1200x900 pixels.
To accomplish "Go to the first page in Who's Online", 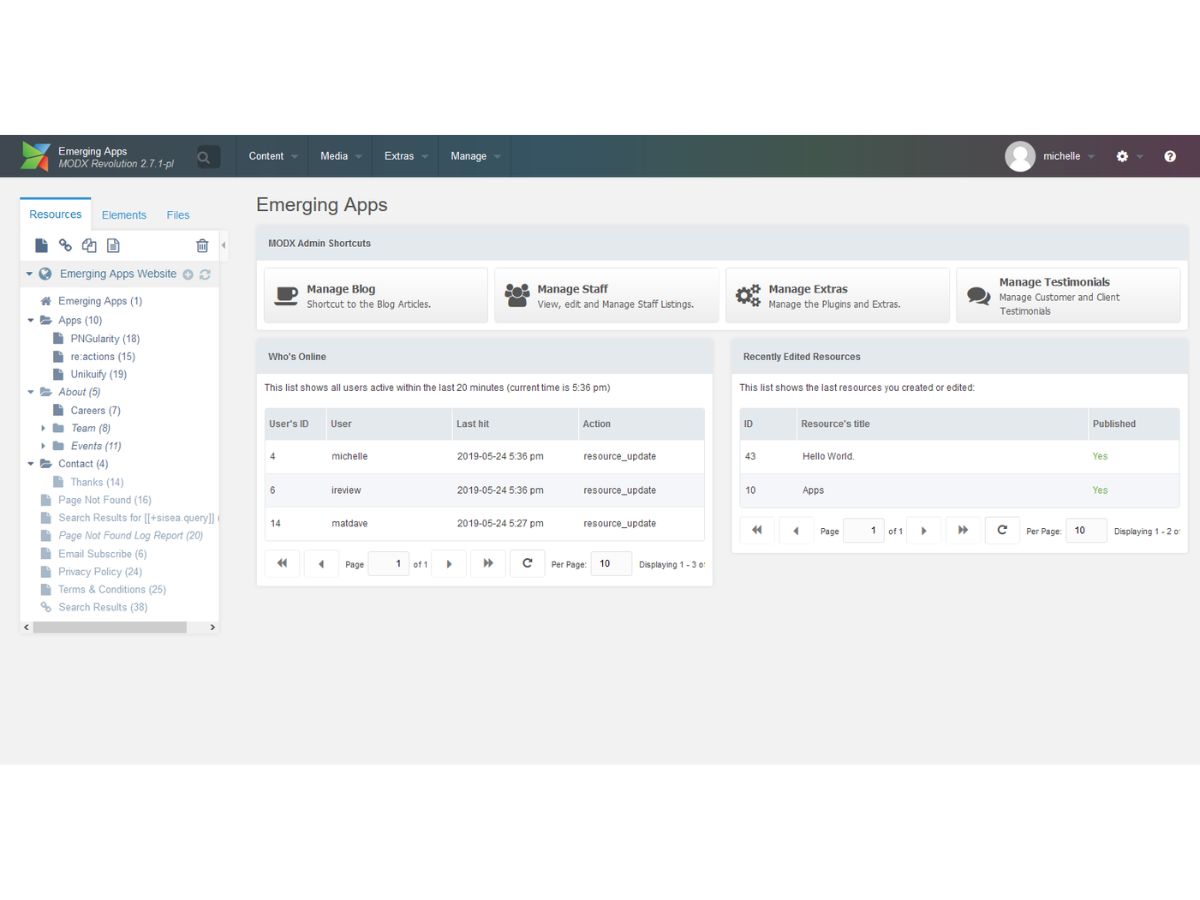I will tap(282, 564).
